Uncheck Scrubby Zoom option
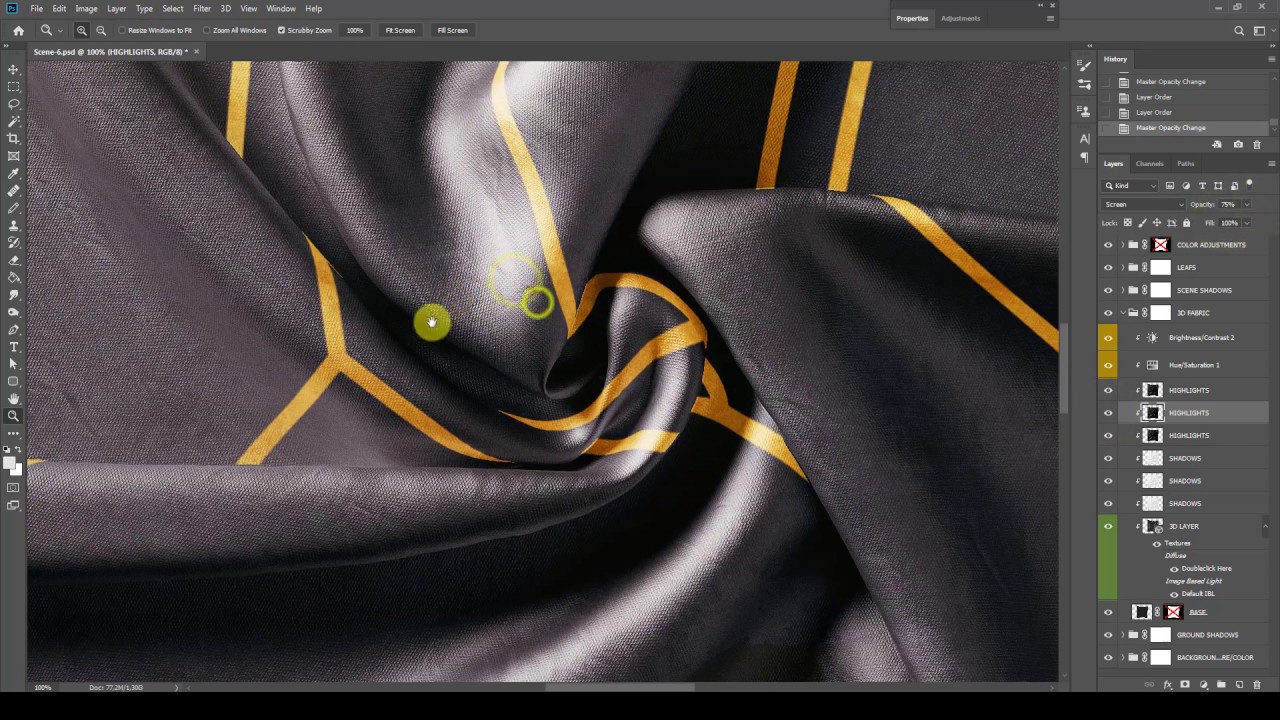This screenshot has width=1280, height=720. pyautogui.click(x=281, y=30)
